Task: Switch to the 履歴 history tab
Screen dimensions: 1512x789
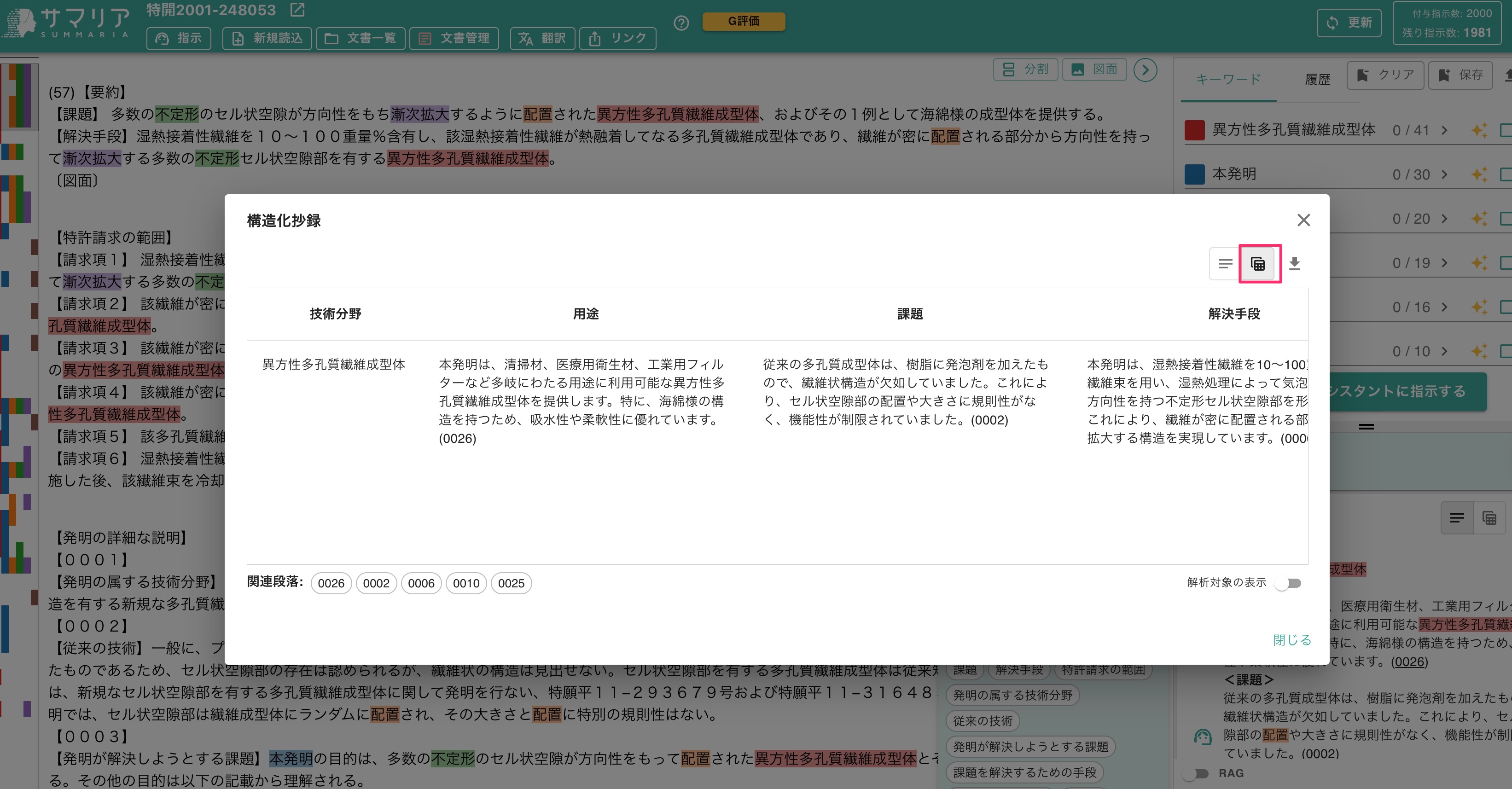Action: click(1318, 79)
